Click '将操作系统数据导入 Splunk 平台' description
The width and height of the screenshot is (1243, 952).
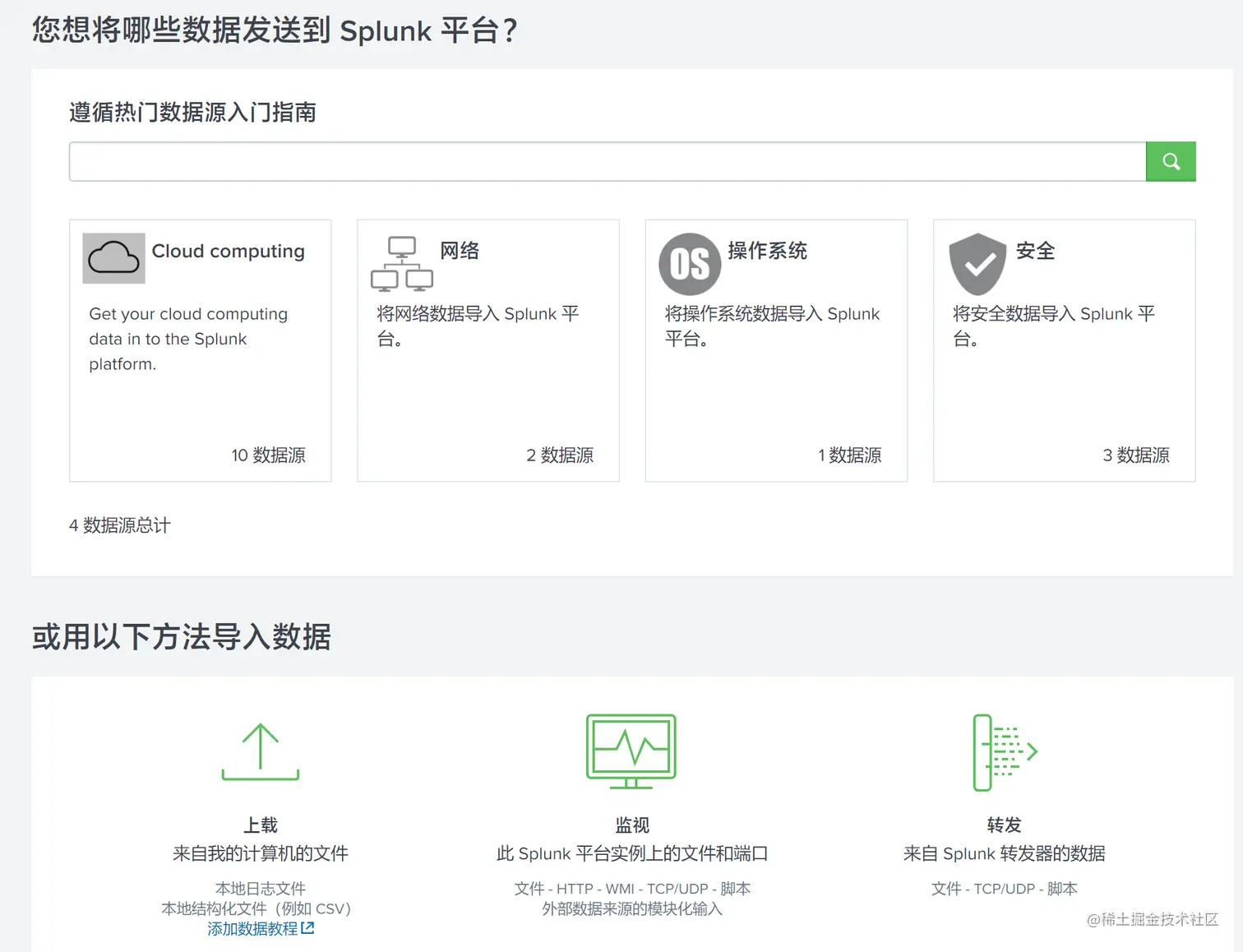(772, 326)
